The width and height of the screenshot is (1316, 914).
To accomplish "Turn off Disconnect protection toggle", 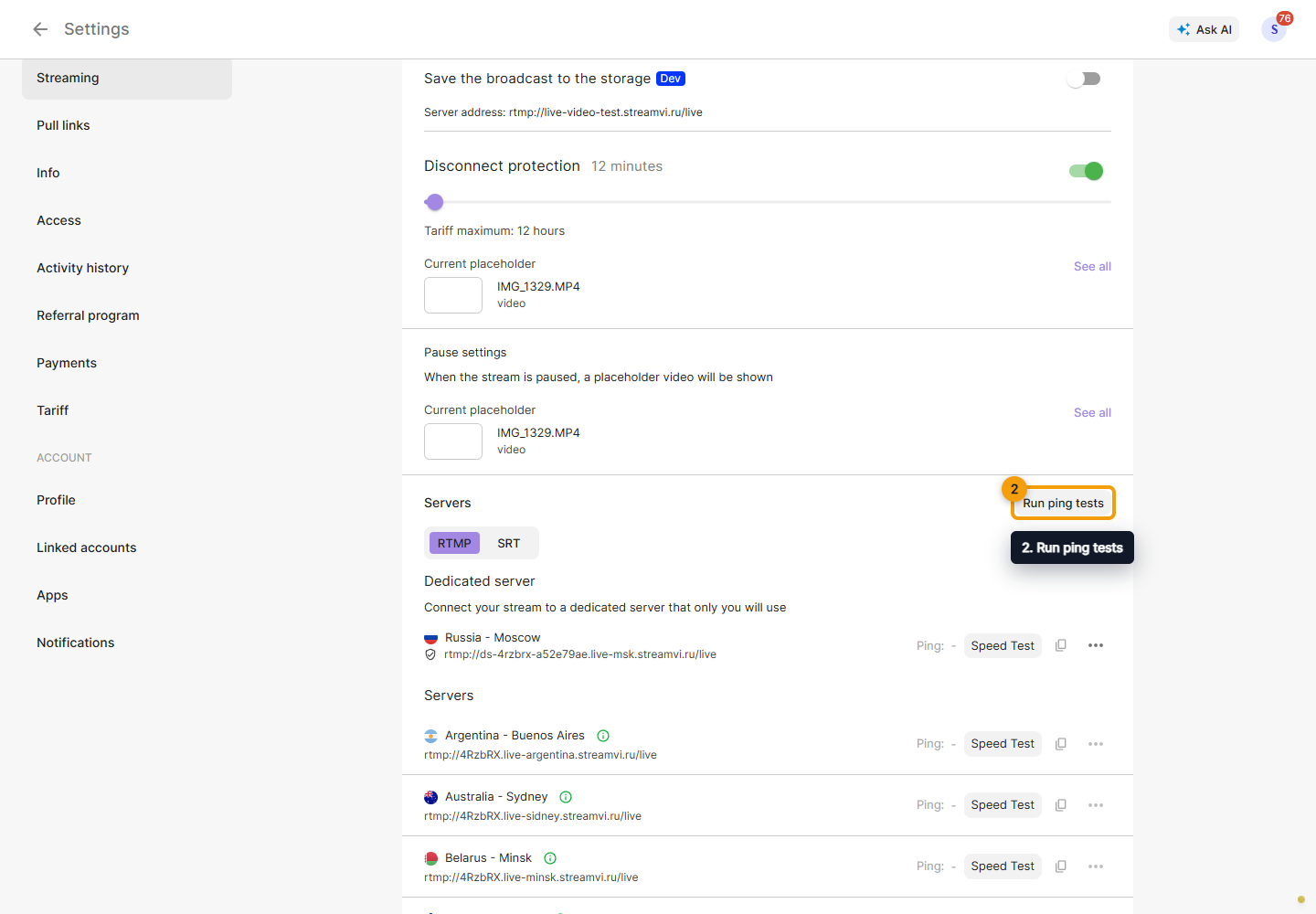I will click(x=1087, y=171).
